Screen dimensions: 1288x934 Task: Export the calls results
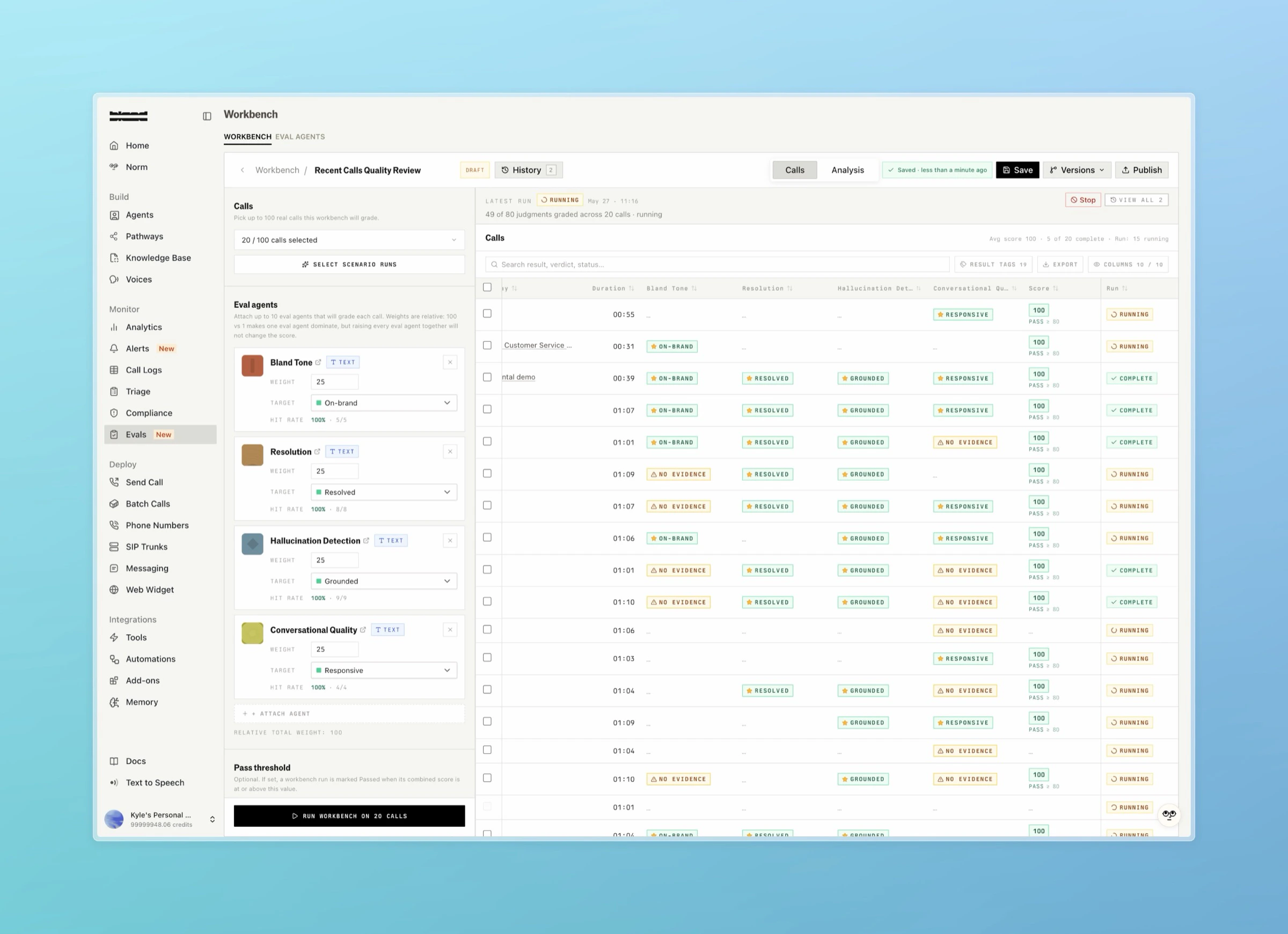tap(1060, 264)
